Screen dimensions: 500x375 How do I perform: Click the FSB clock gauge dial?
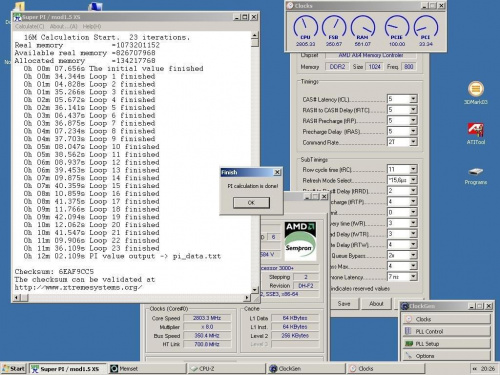(x=334, y=27)
